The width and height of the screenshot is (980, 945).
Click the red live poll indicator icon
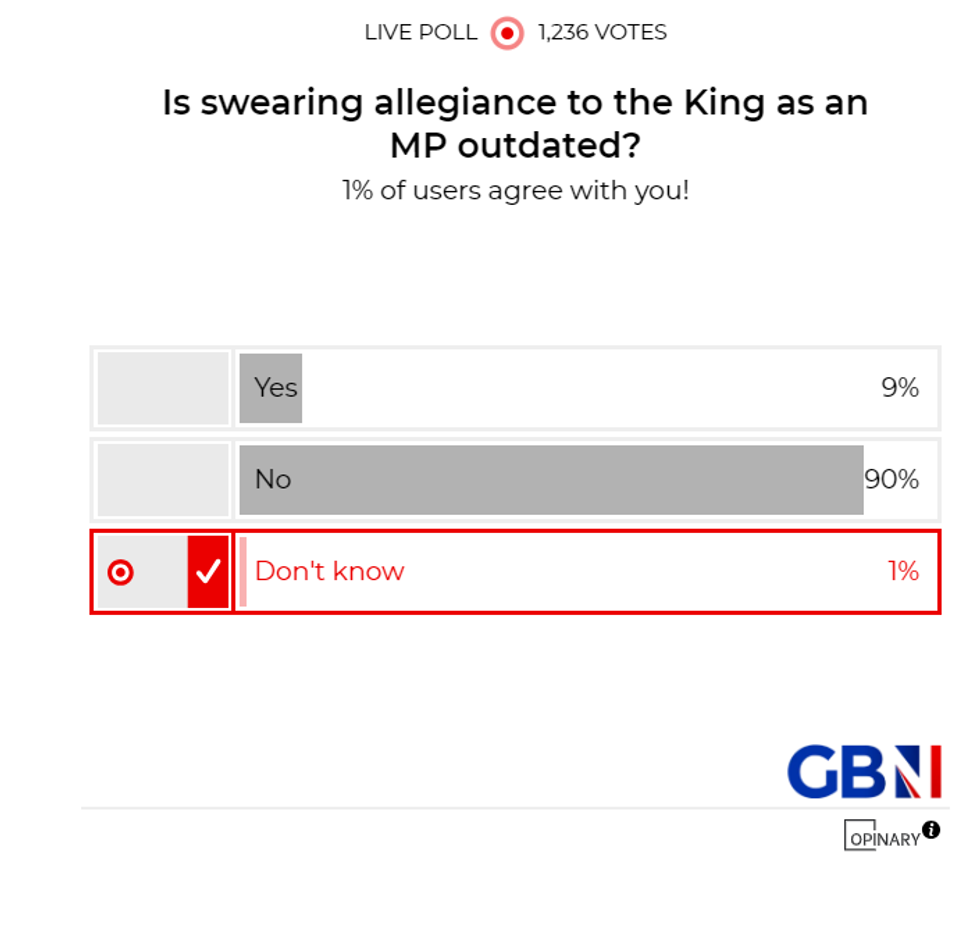tap(507, 33)
